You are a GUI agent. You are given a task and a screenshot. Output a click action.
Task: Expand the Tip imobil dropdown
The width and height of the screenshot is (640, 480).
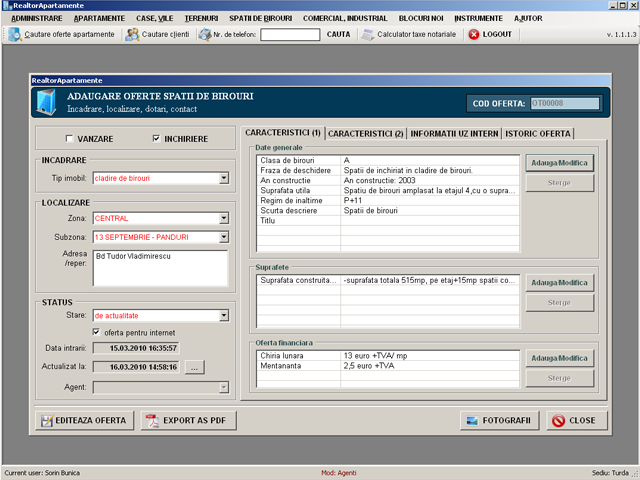[223, 179]
